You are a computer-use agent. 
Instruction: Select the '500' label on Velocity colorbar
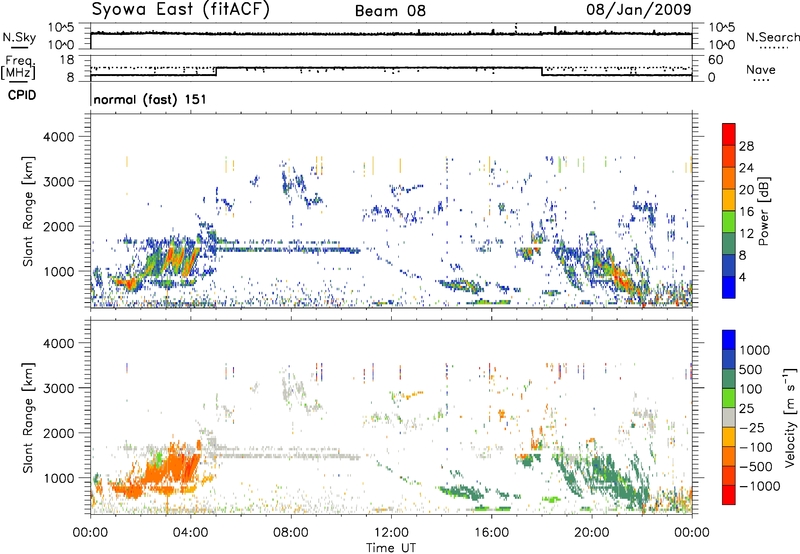pos(751,369)
